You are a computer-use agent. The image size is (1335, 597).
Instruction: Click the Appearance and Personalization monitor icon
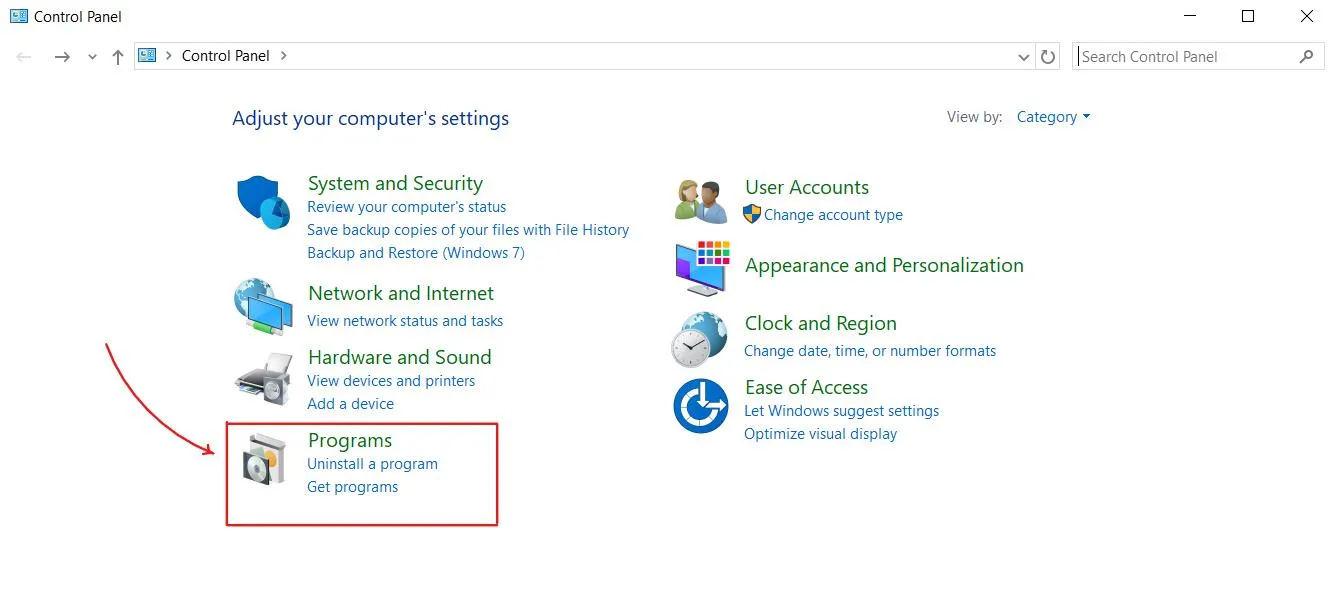tap(701, 267)
